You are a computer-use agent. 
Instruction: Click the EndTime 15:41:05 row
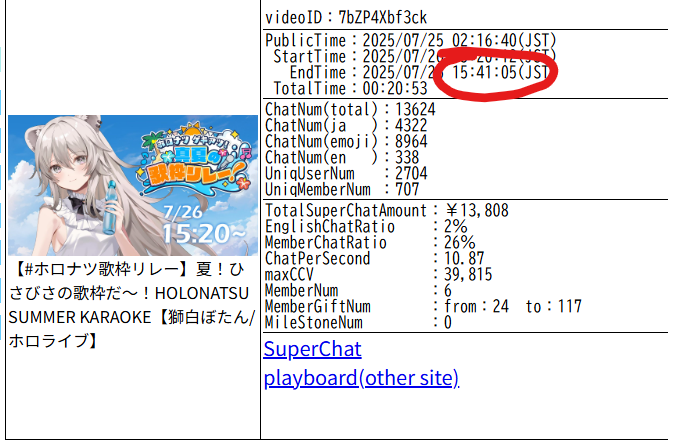coord(420,73)
